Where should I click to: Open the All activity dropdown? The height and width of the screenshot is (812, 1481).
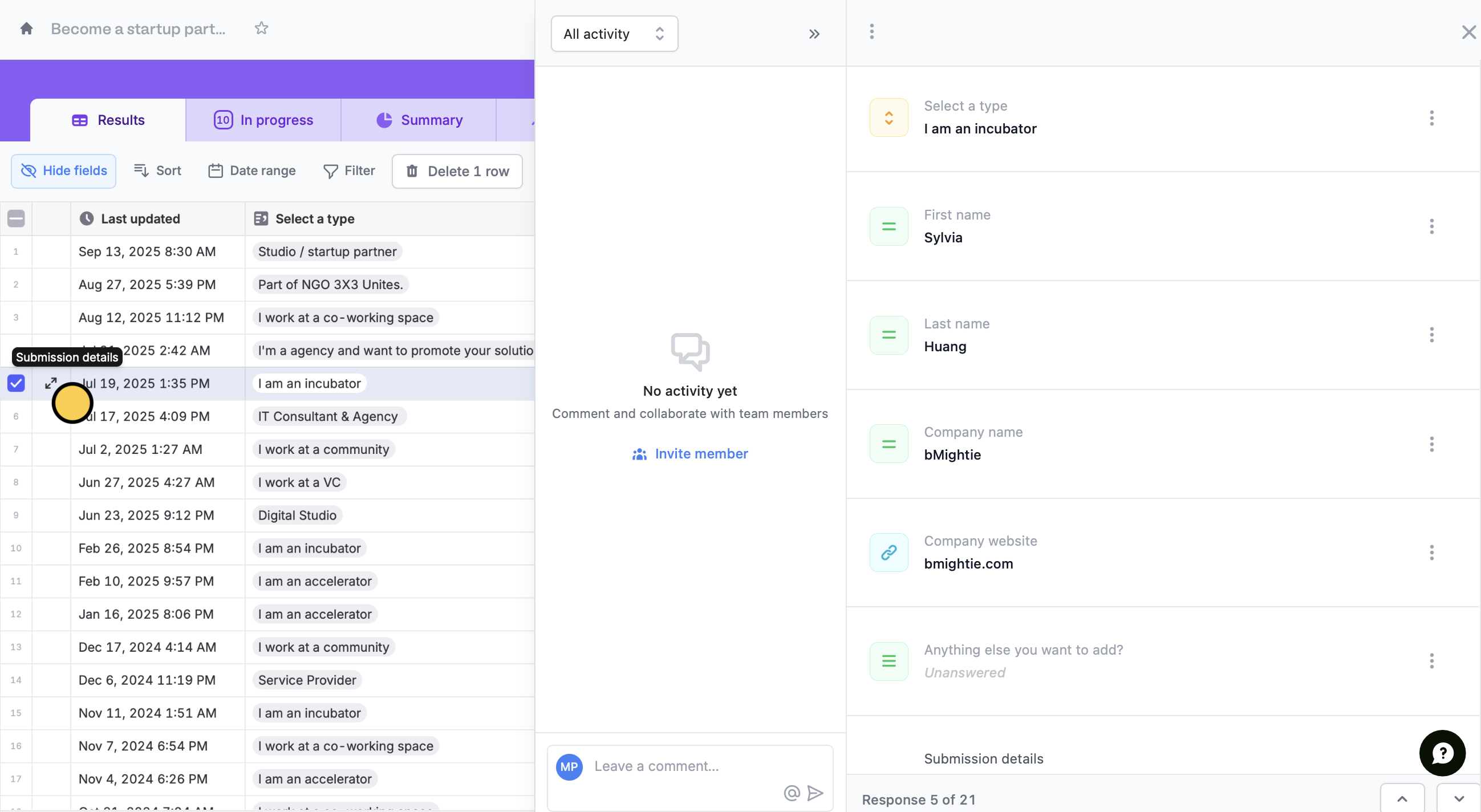pos(614,34)
